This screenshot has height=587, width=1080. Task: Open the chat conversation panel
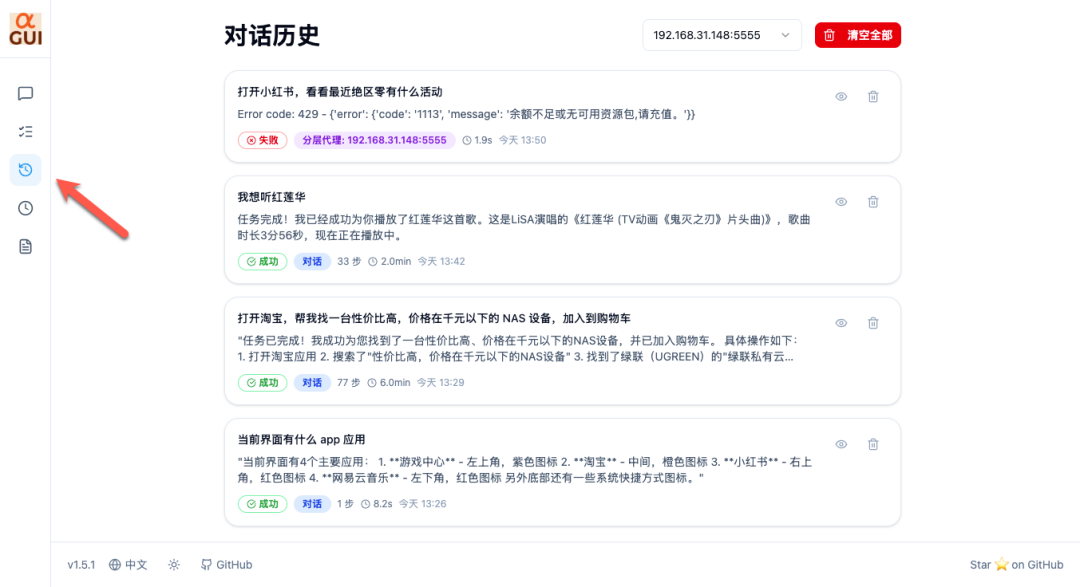24,94
